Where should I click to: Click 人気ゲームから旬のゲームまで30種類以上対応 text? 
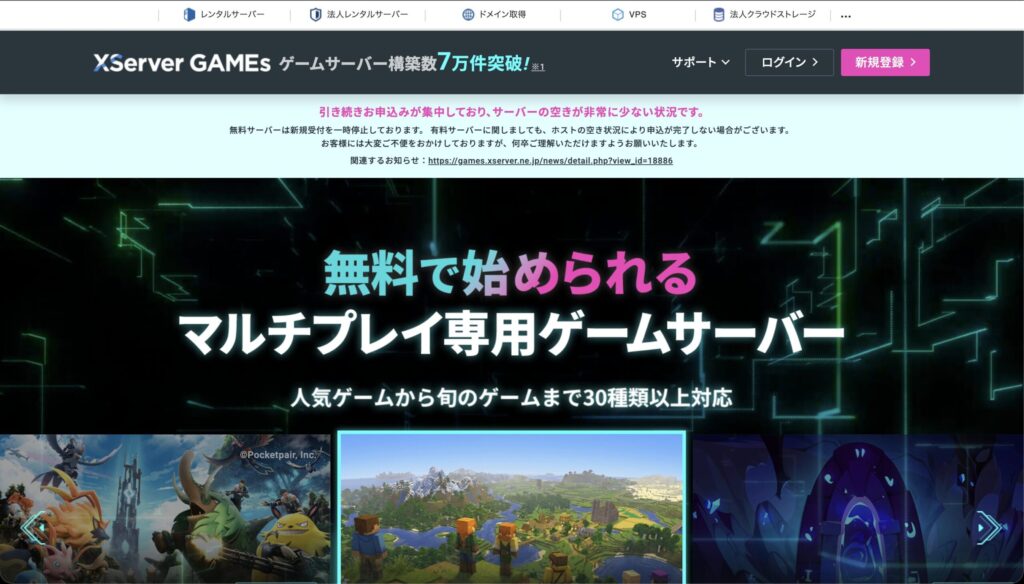(x=511, y=397)
